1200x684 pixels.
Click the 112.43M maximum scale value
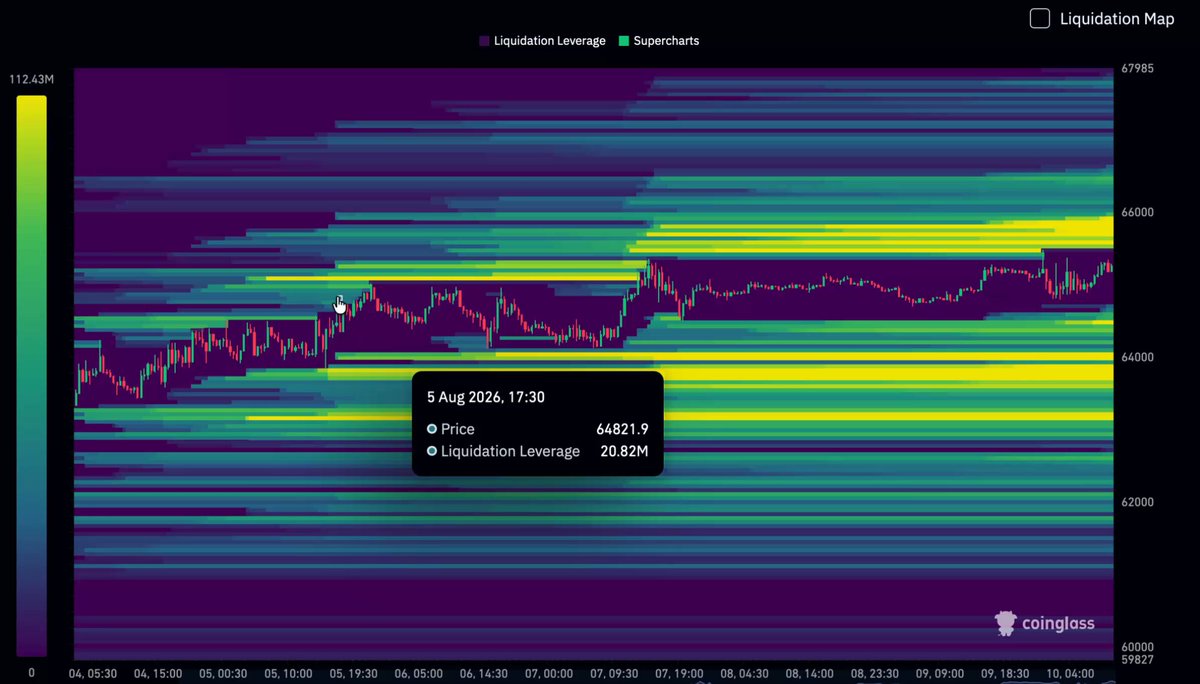[32, 80]
